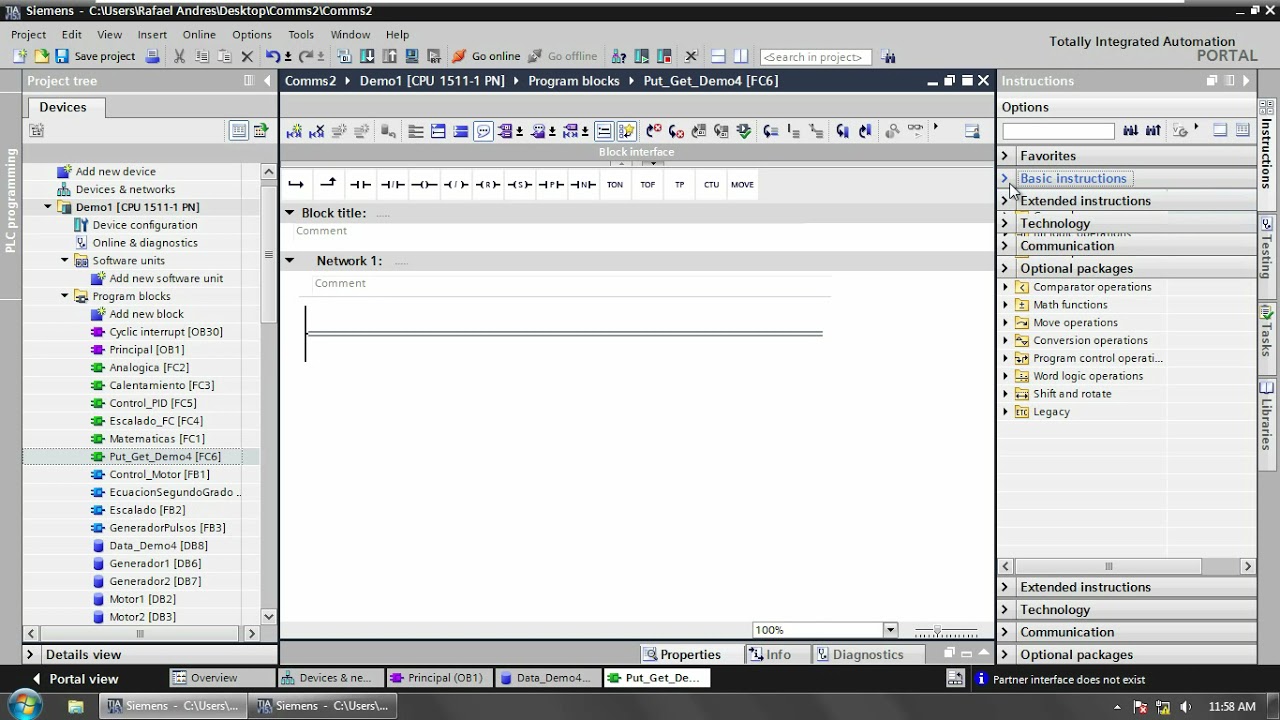Toggle the favorites star button in editor toolbar
This screenshot has height=720, width=1280.
[x=627, y=131]
